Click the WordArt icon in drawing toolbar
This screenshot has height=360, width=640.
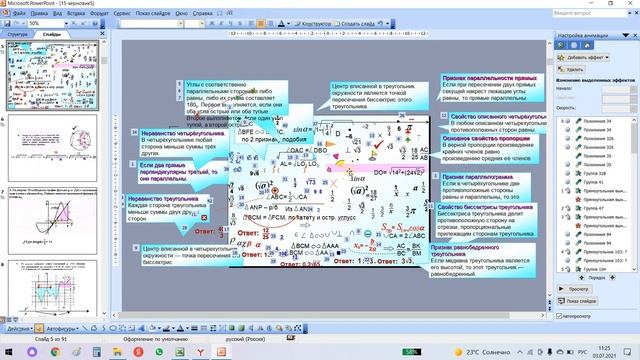click(x=141, y=328)
